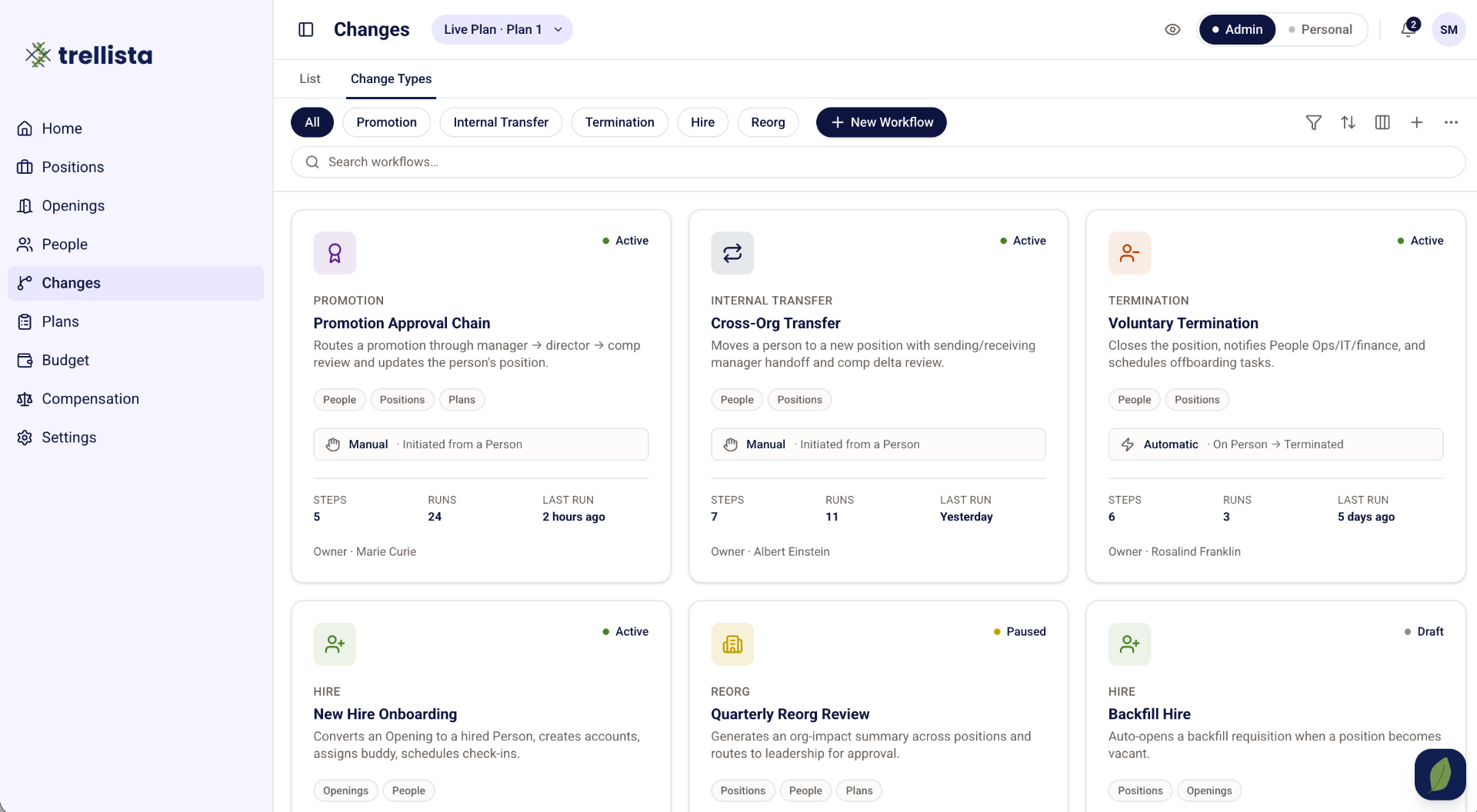Filter by Internal Transfer chip
The image size is (1477, 812).
click(x=501, y=122)
